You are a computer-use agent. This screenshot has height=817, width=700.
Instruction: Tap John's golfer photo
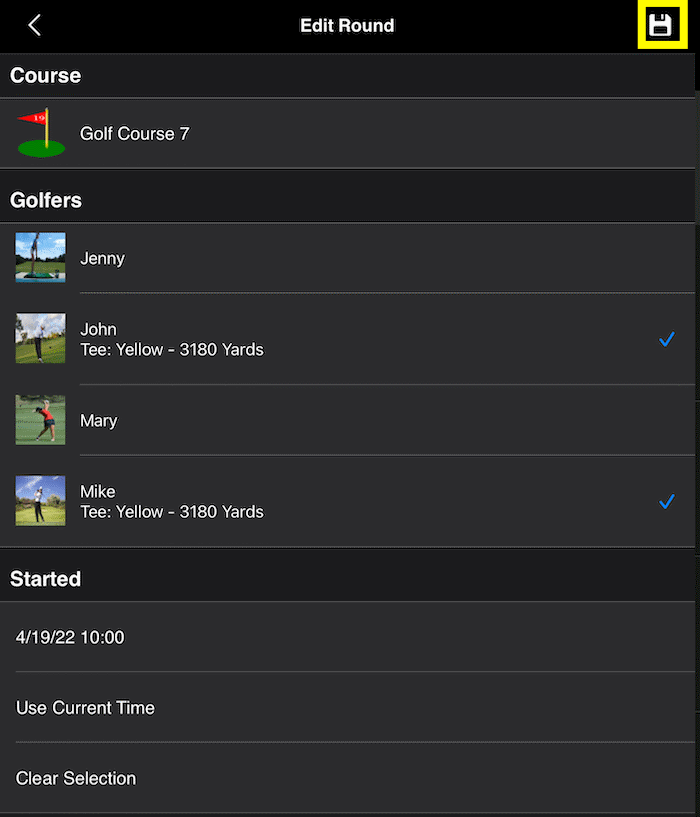pos(41,338)
